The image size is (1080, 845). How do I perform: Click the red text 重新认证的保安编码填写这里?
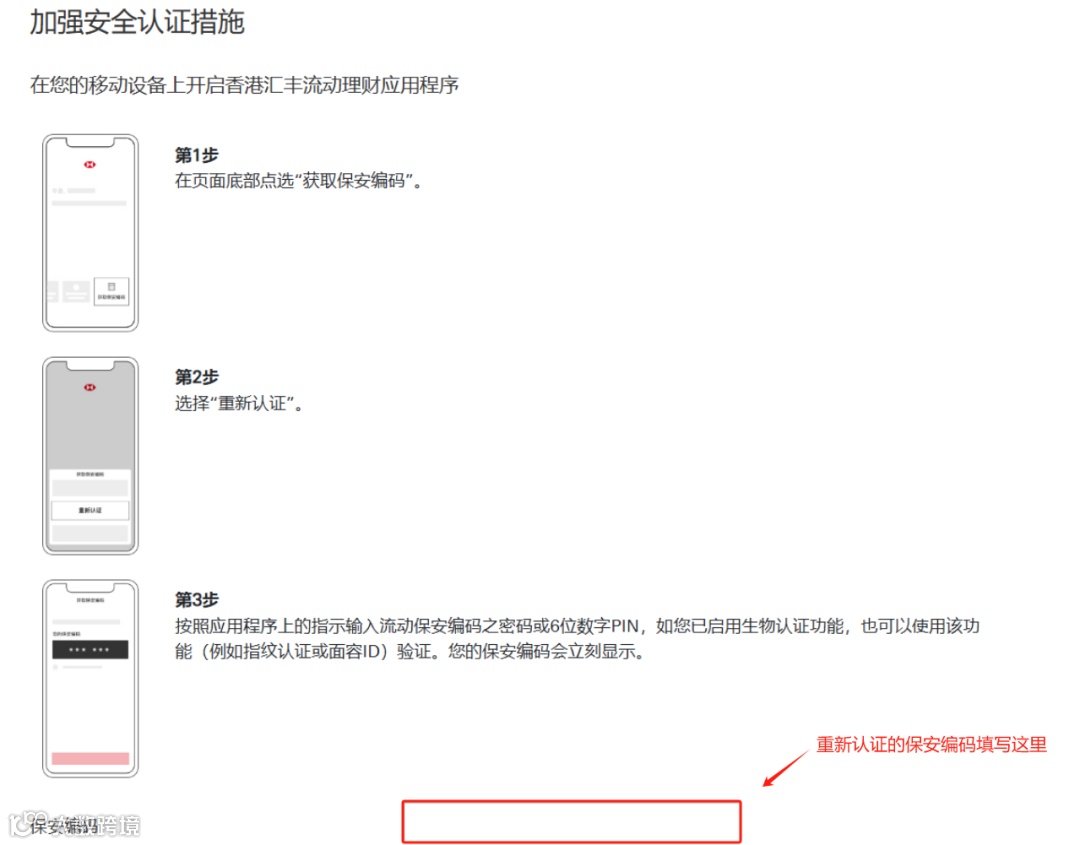[x=930, y=744]
